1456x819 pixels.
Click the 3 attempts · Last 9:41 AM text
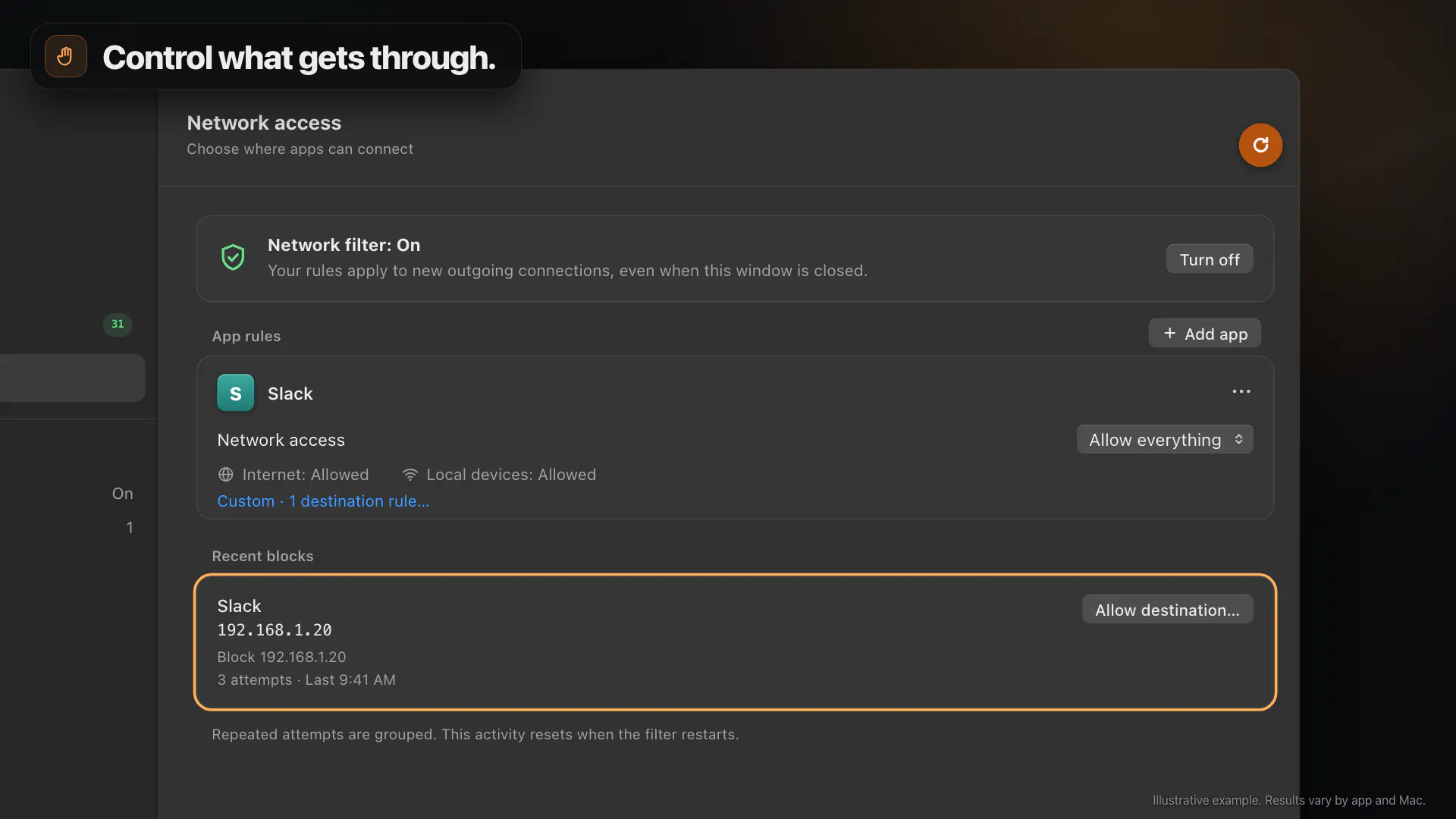(x=306, y=680)
